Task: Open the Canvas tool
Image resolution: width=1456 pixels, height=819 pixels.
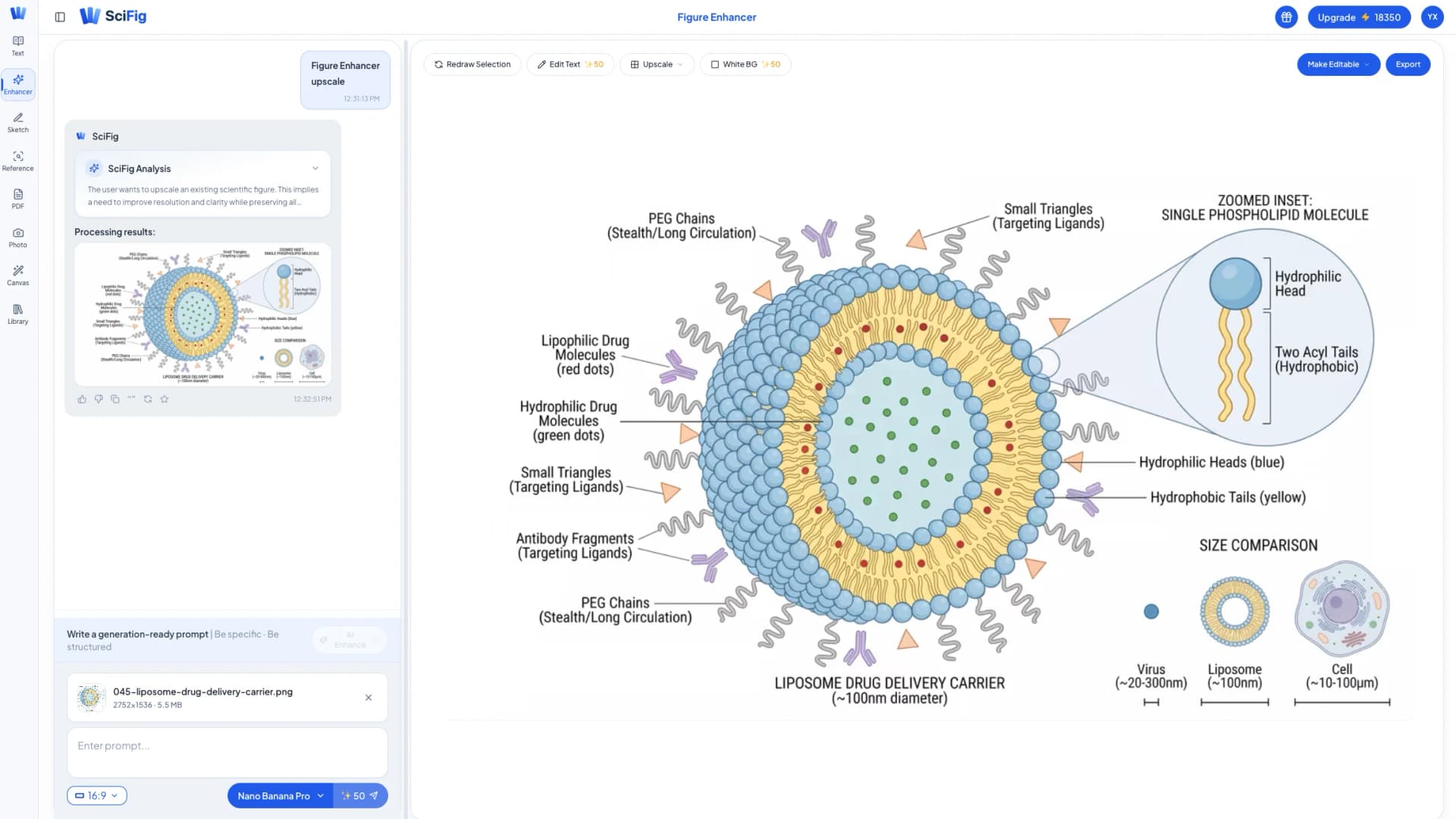Action: pyautogui.click(x=17, y=275)
